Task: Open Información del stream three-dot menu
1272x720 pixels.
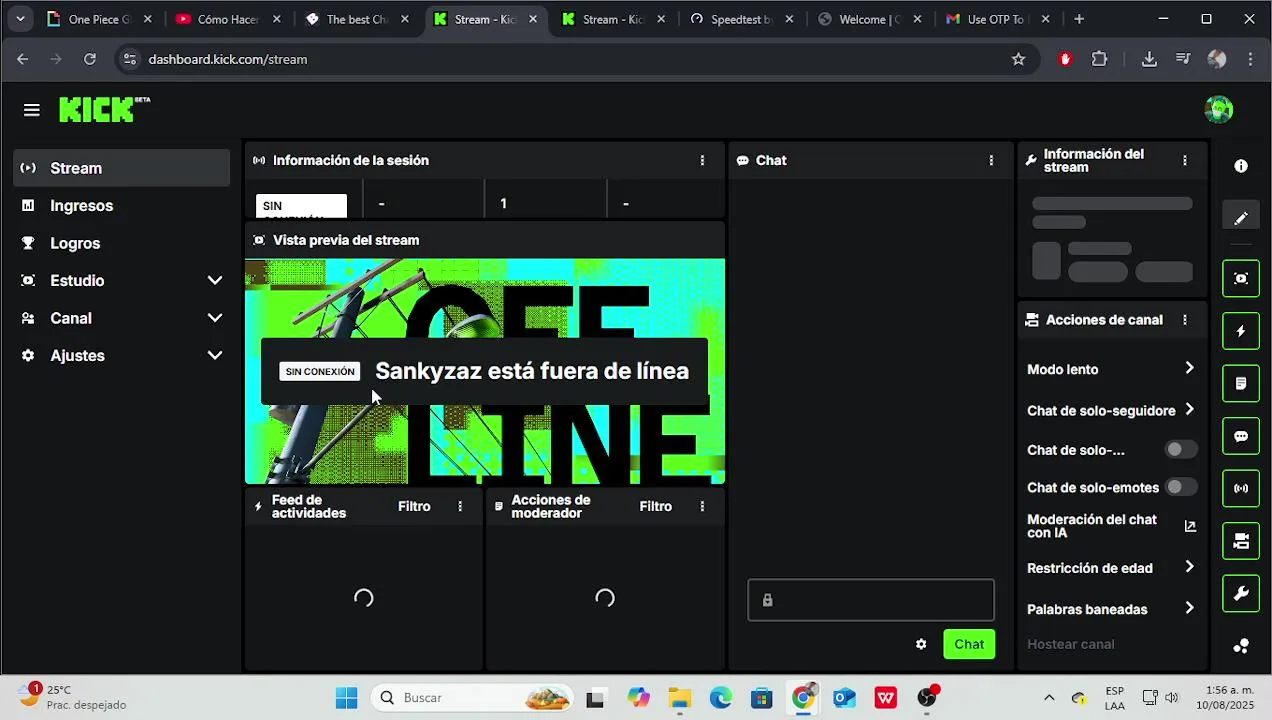Action: click(x=1185, y=160)
